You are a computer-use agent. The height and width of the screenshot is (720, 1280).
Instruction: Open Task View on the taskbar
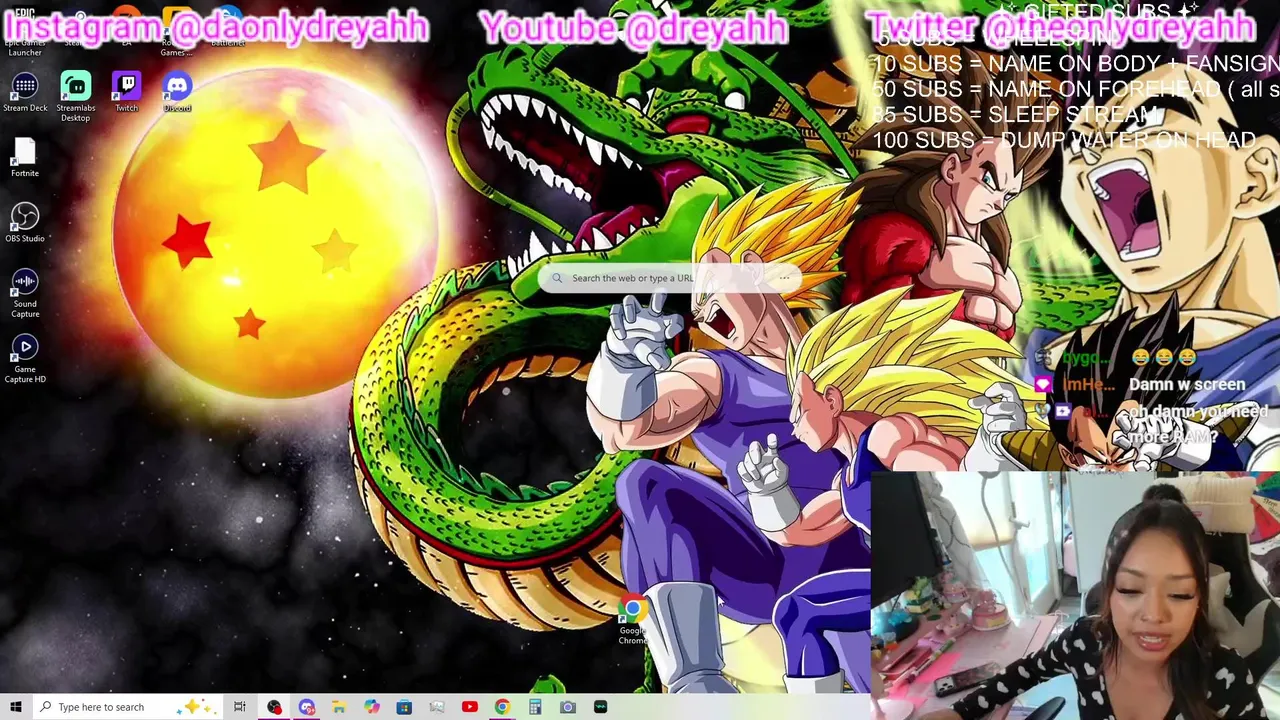pyautogui.click(x=240, y=707)
